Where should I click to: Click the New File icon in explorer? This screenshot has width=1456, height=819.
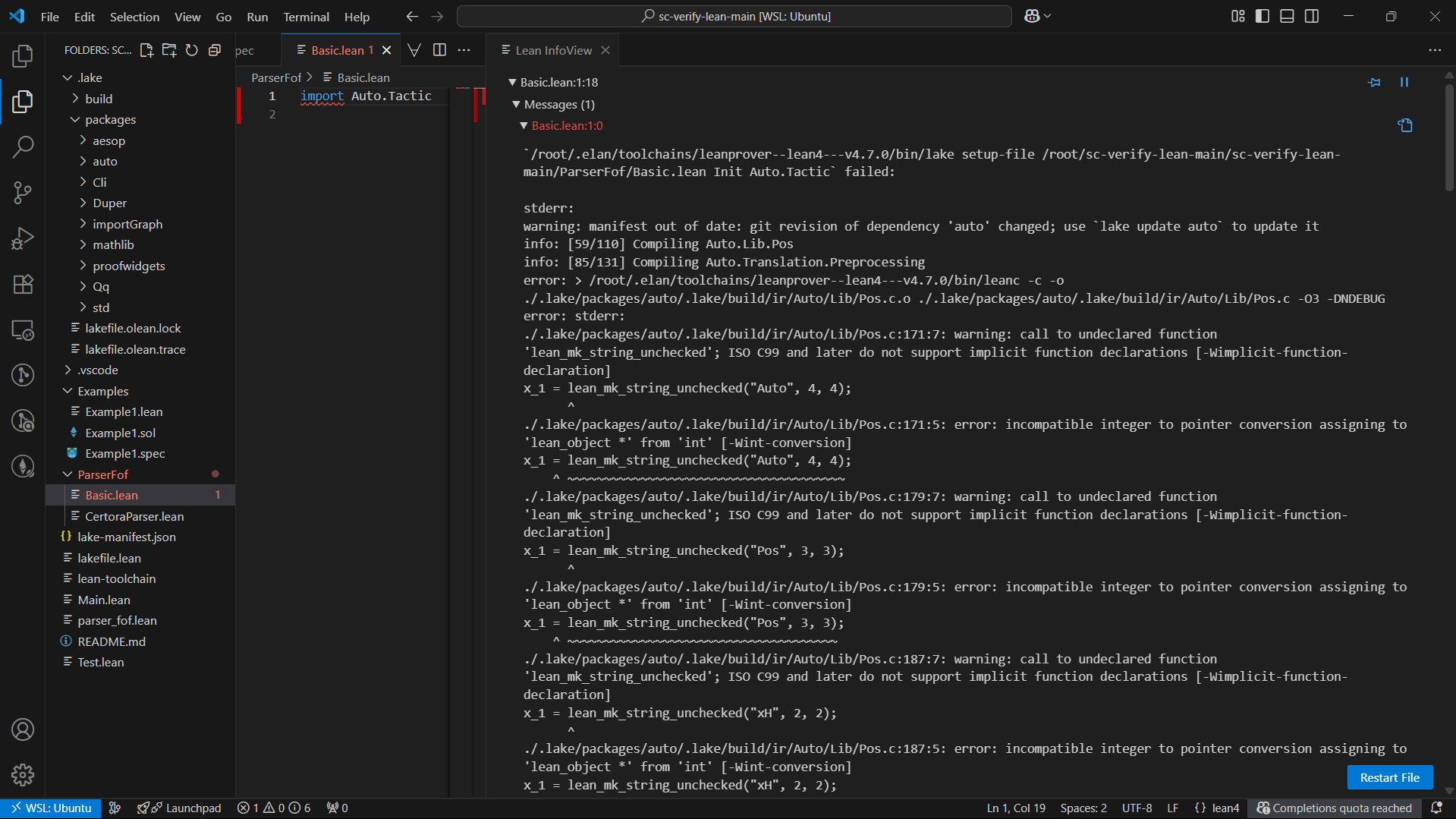(x=146, y=50)
